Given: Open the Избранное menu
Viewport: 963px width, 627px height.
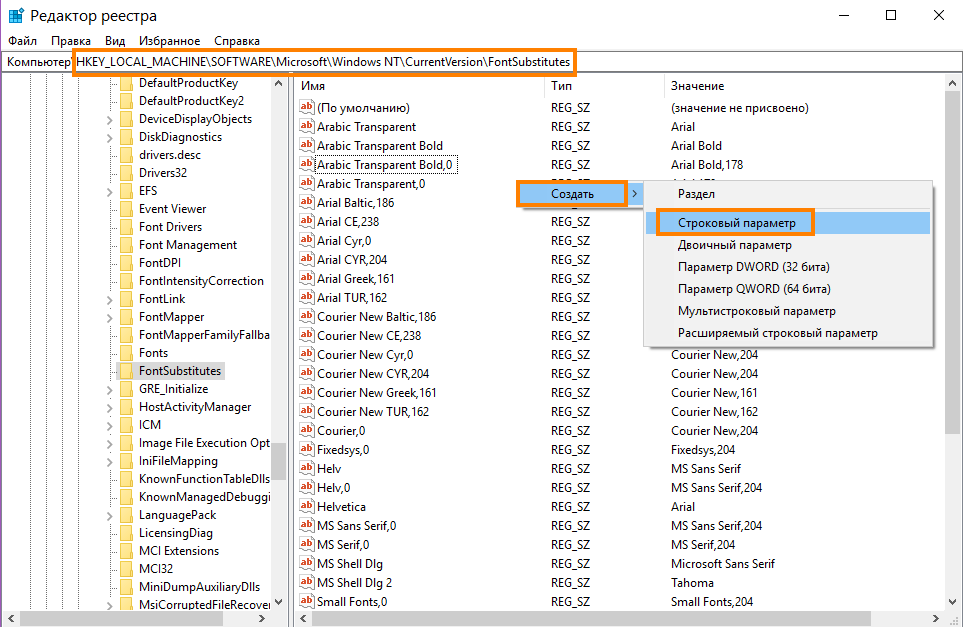Looking at the screenshot, I should [x=170, y=41].
